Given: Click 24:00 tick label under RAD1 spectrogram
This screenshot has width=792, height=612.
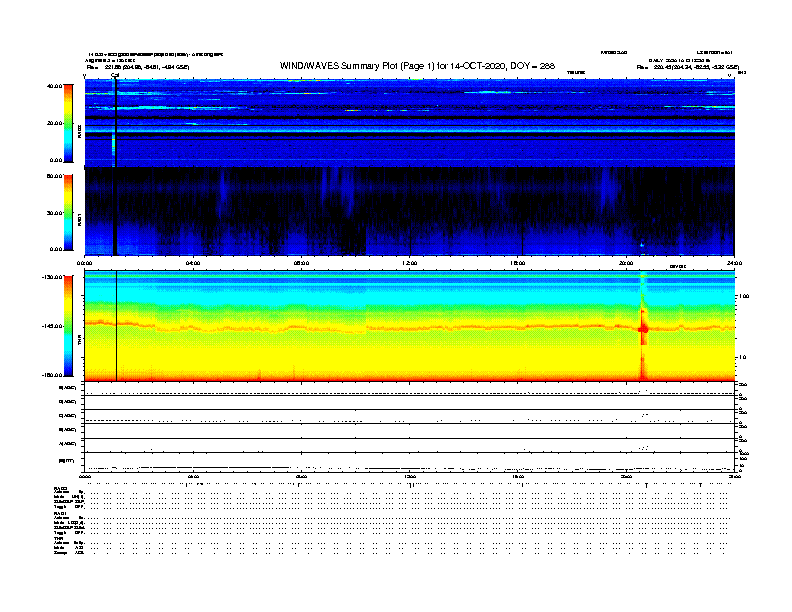Looking at the screenshot, I should point(734,263).
